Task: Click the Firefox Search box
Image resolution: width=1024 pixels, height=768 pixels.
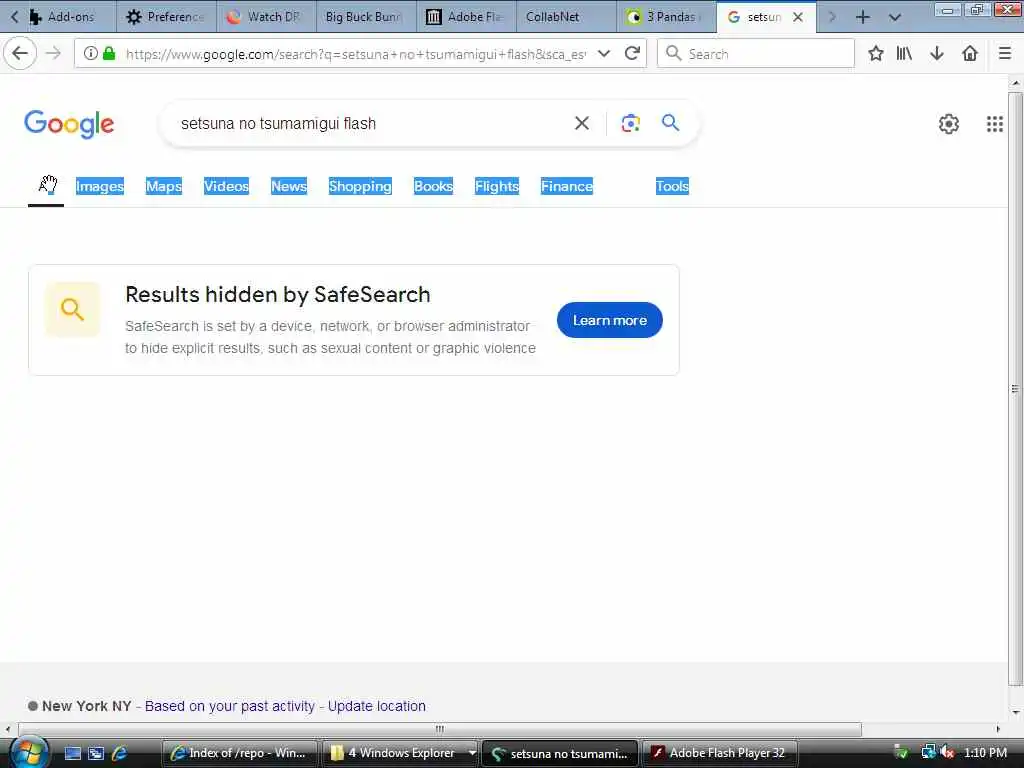Action: coord(756,54)
